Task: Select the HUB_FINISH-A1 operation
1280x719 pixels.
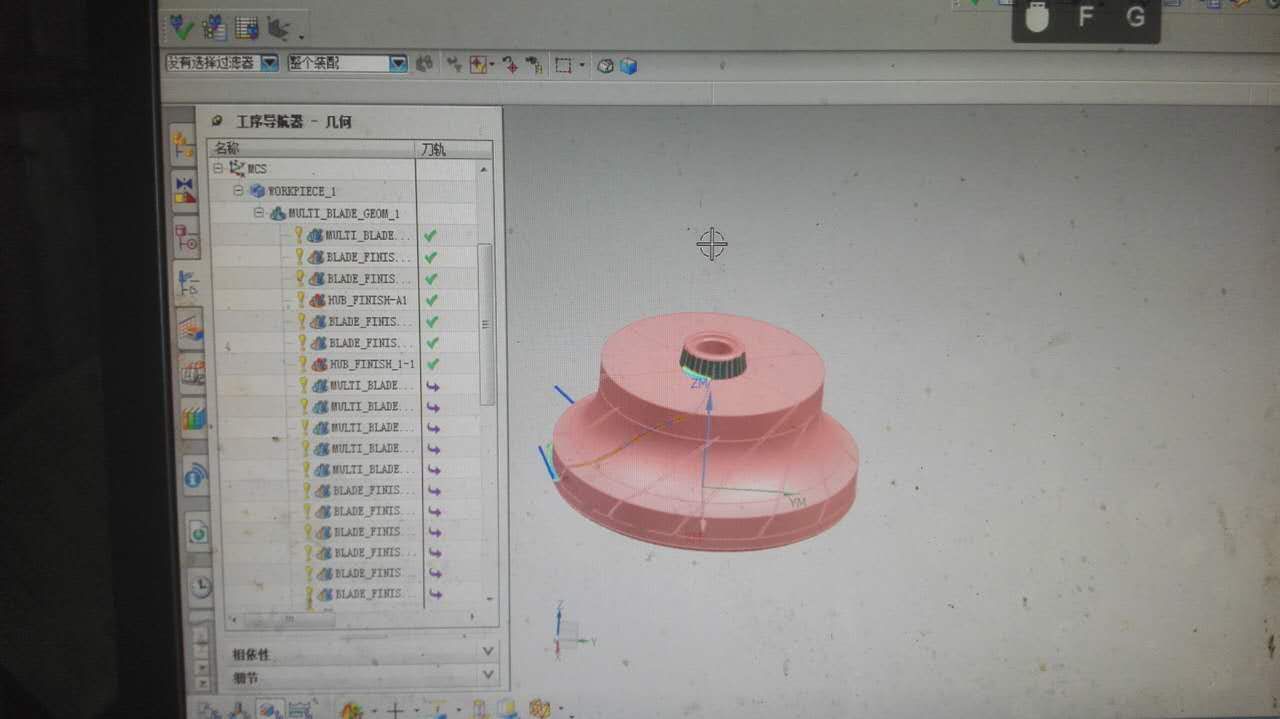Action: tap(366, 300)
